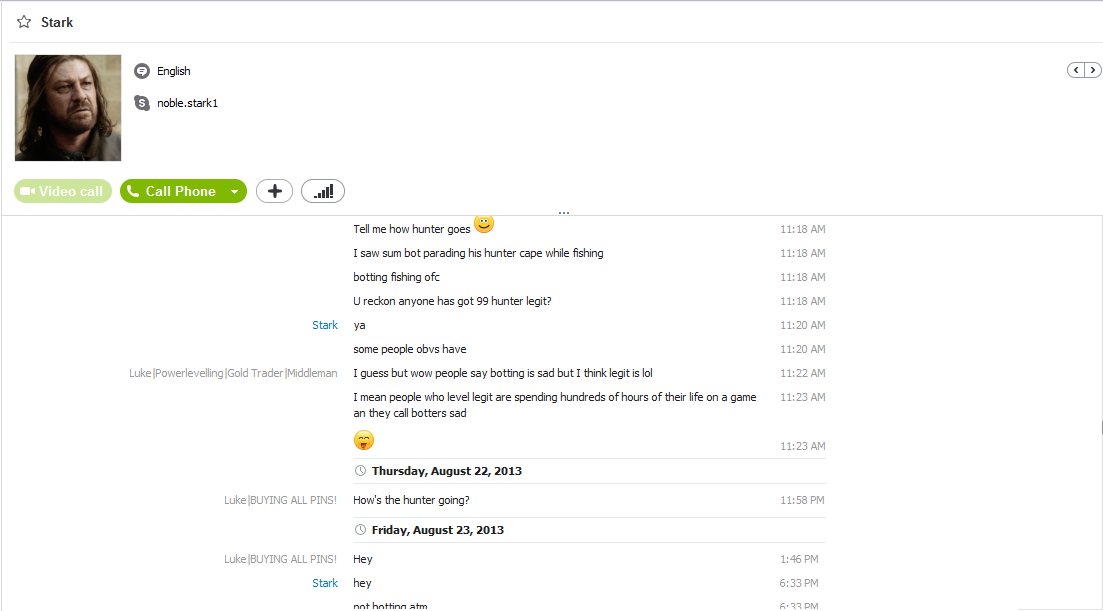This screenshot has height=611, width=1103.
Task: Click the smiley emoticon after hunter goes
Action: point(484,224)
